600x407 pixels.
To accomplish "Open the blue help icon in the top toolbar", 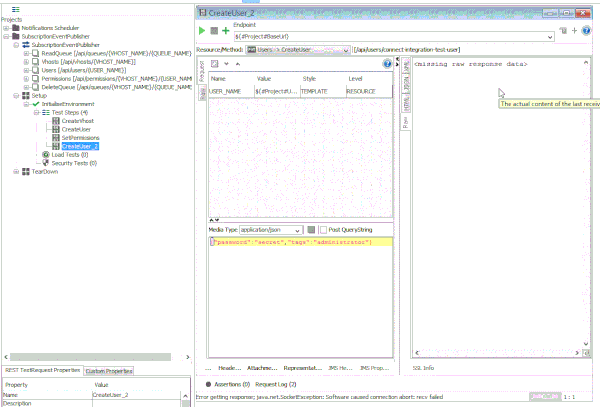I will 587,30.
